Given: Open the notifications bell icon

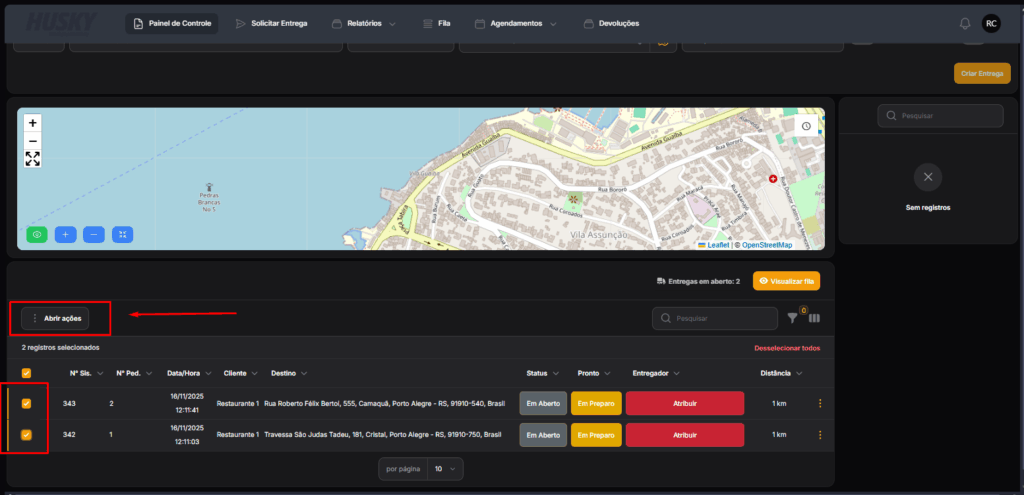Looking at the screenshot, I should [965, 23].
